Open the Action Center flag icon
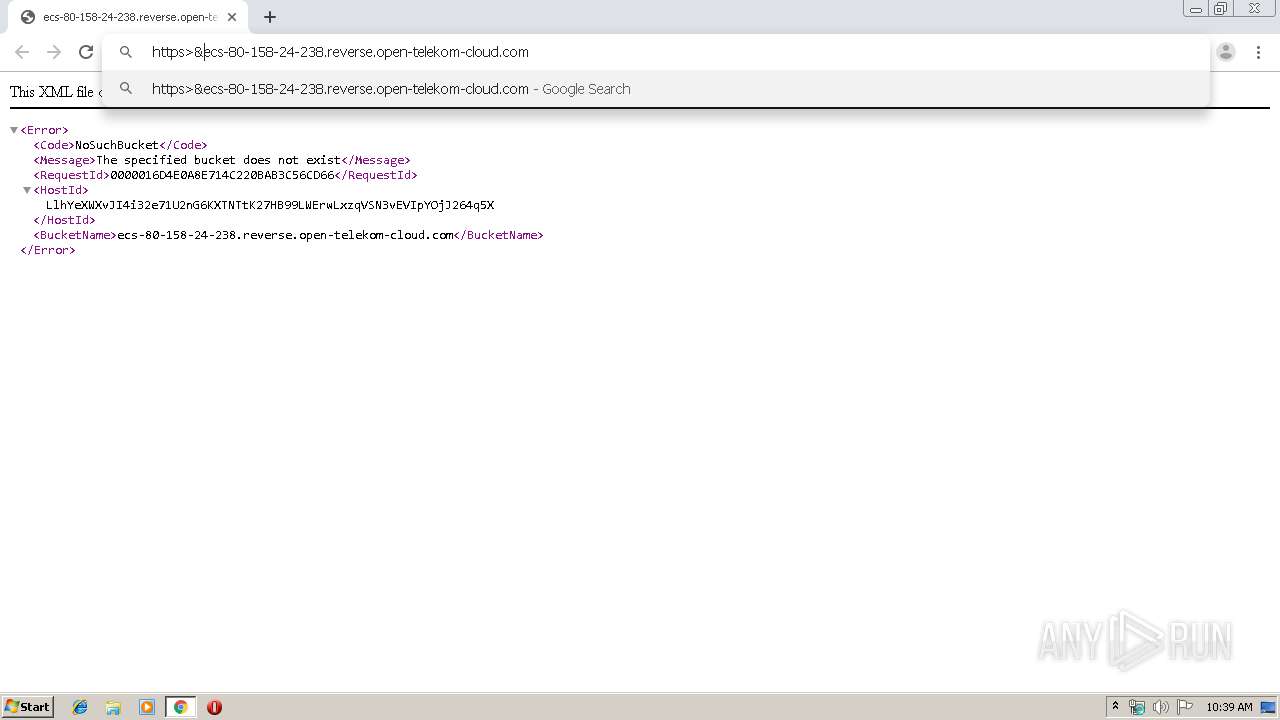 click(1184, 707)
